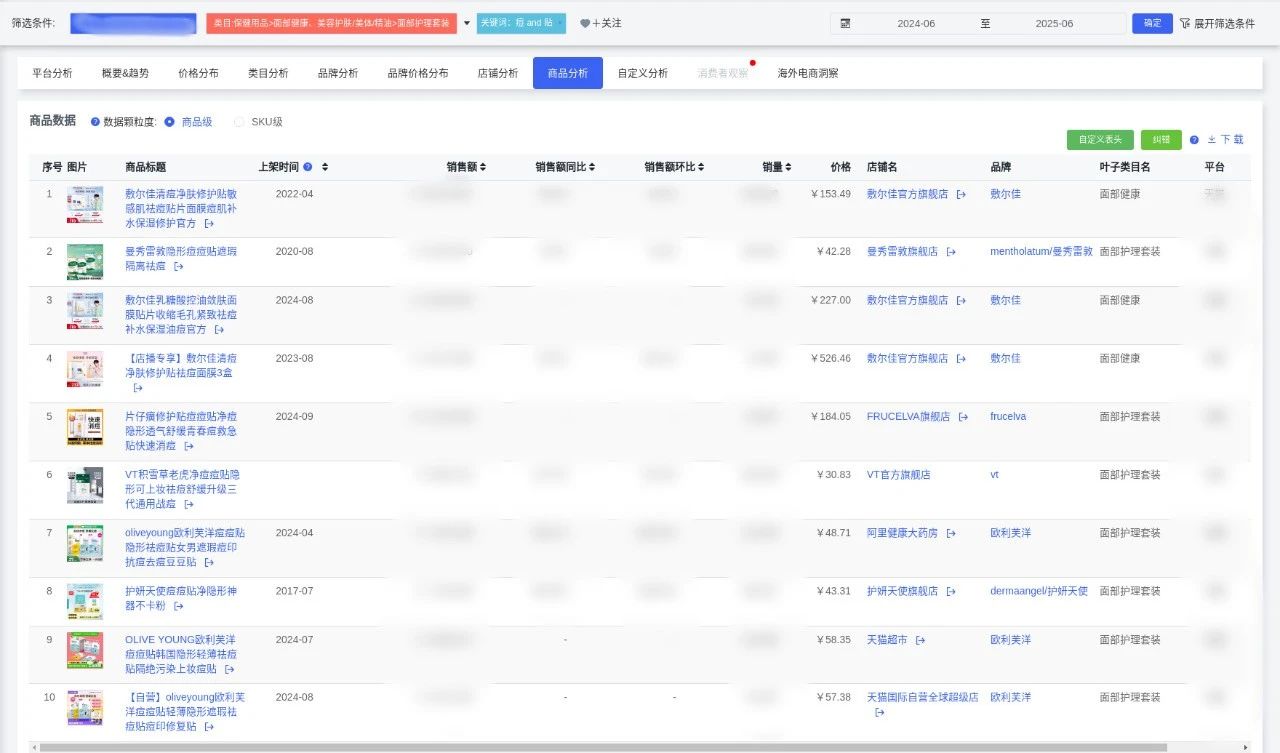The width and height of the screenshot is (1280, 753).
Task: Click the +关注 follow button
Action: tap(601, 23)
